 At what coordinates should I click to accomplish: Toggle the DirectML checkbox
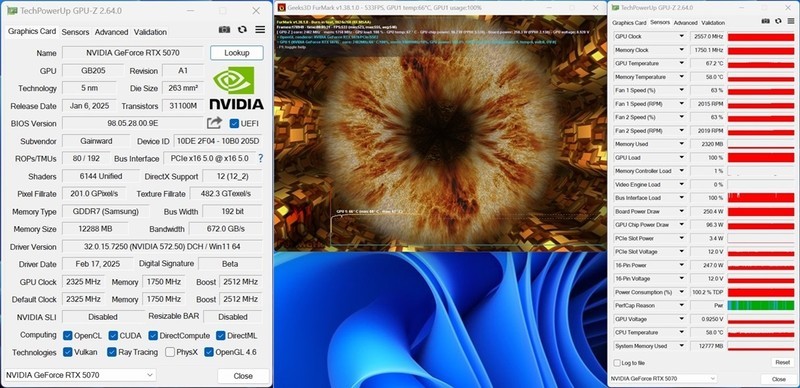(x=220, y=335)
